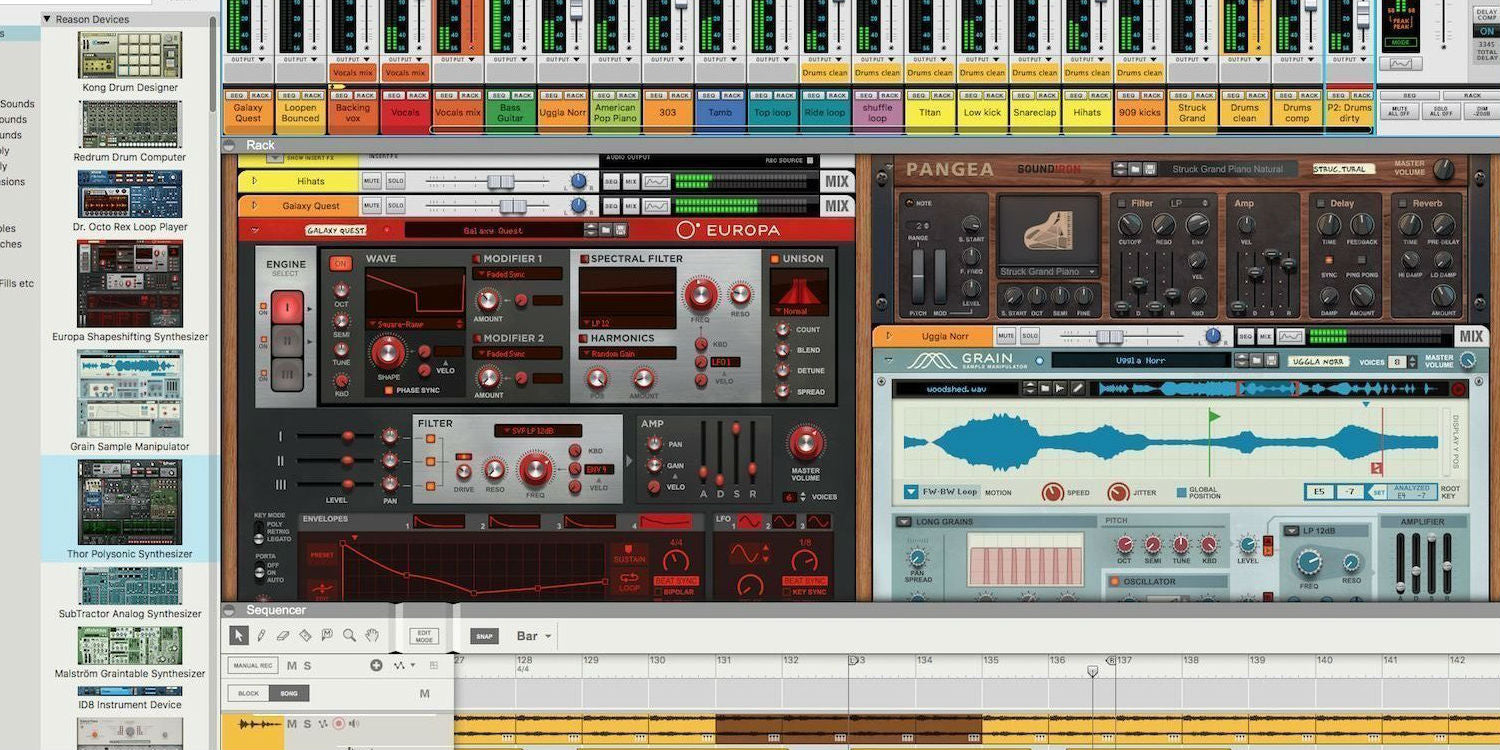Open Modifier 1 Faded Sync dropdown
This screenshot has height=750, width=1500.
pos(518,274)
